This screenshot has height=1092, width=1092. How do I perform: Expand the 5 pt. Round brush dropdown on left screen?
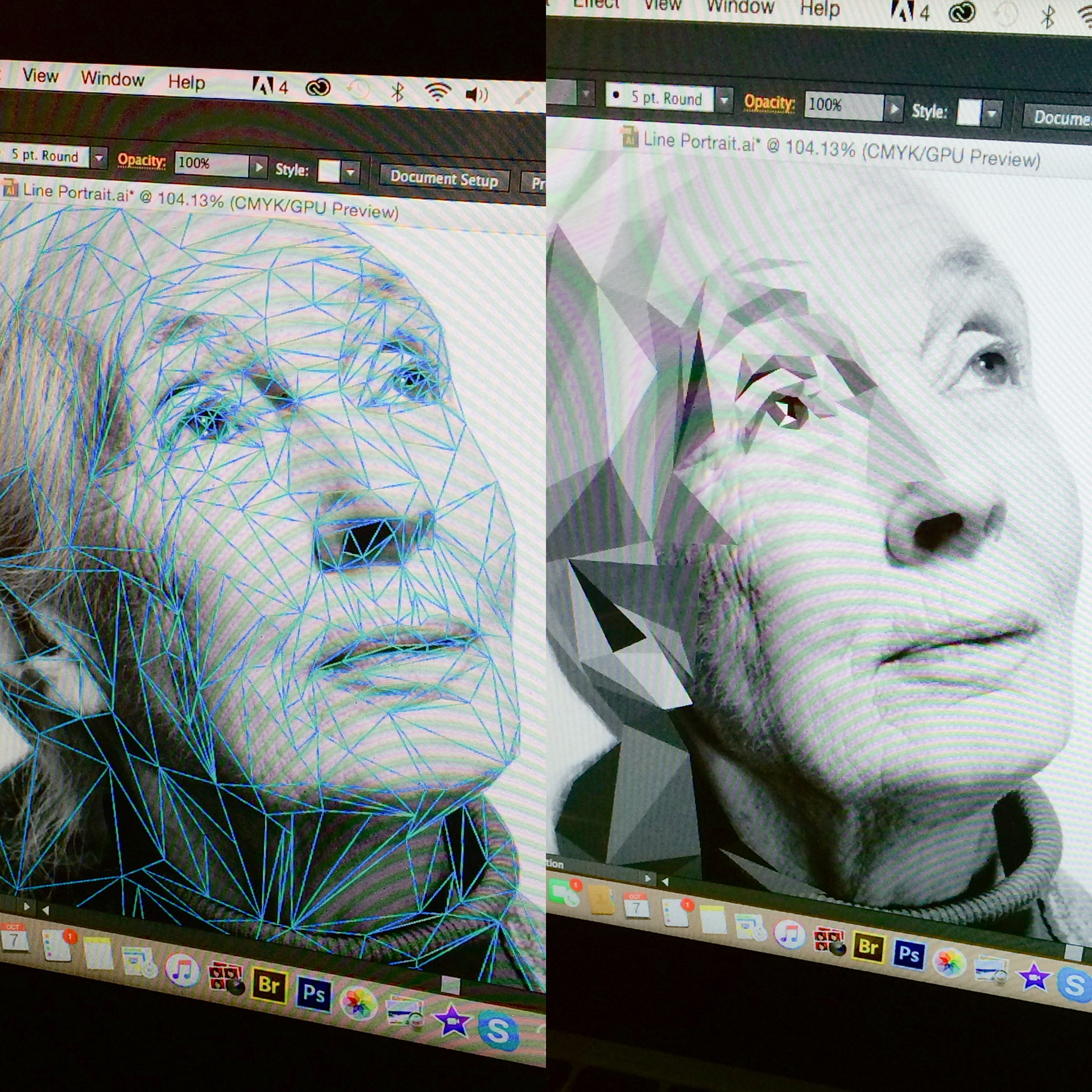click(100, 158)
